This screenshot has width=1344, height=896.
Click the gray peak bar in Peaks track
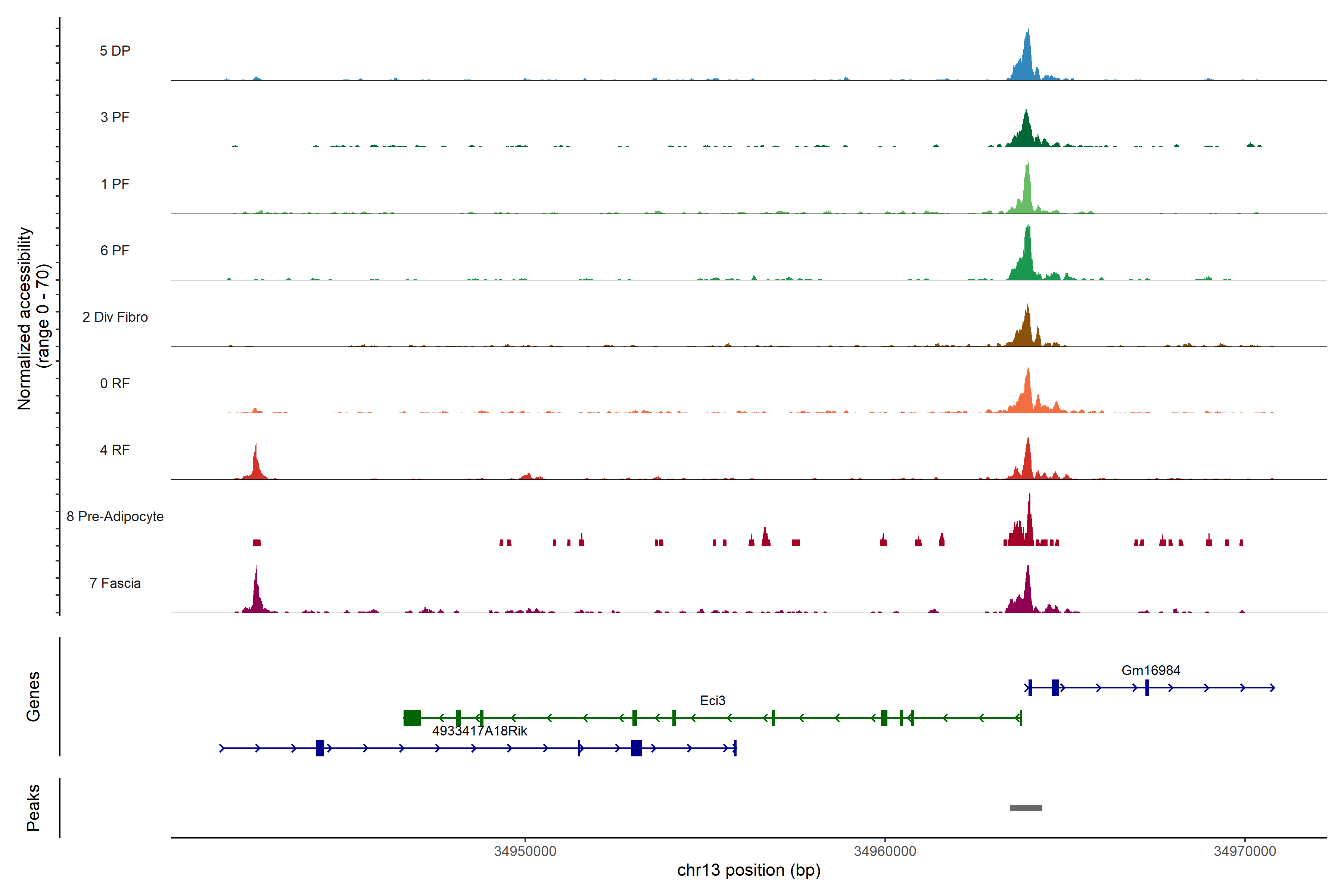pyautogui.click(x=1026, y=808)
